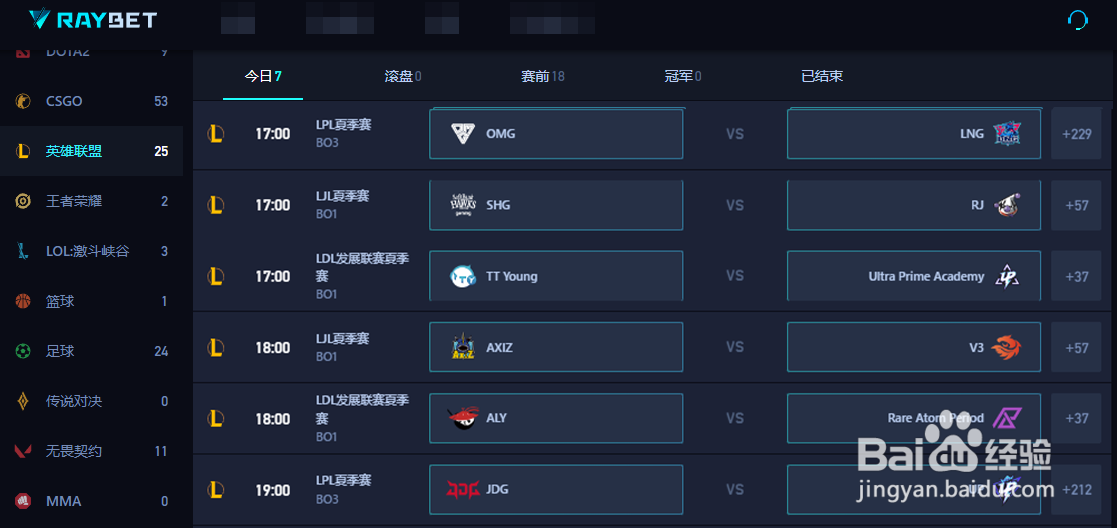Select the Ultra Prime Academy team button
1117x528 pixels.
pyautogui.click(x=913, y=276)
